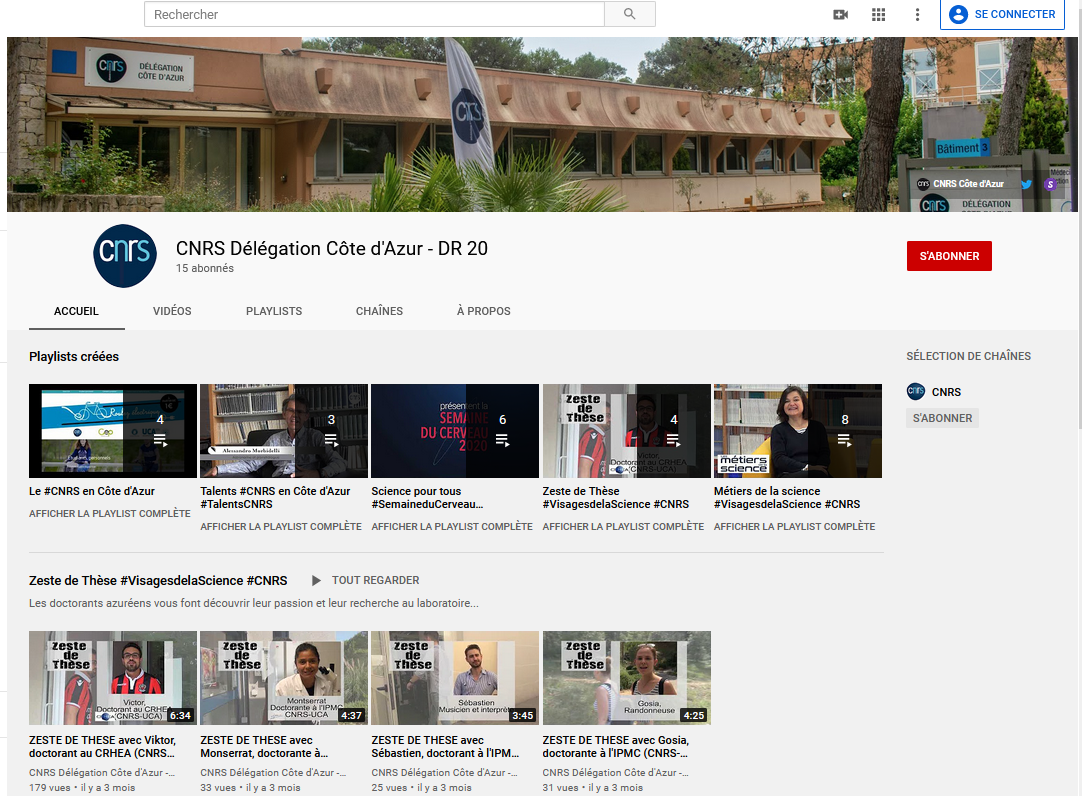Play the Monserrat video thumbnail
The image size is (1082, 796).
[284, 678]
